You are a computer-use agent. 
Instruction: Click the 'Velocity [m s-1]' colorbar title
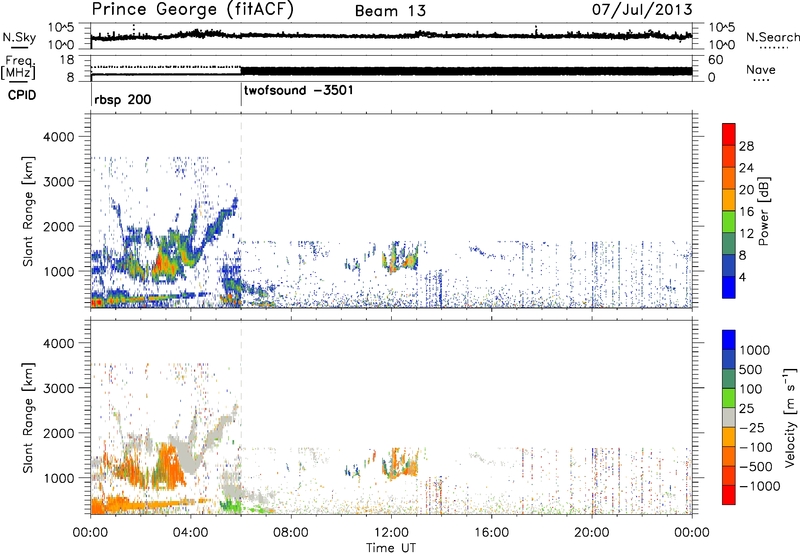click(790, 417)
